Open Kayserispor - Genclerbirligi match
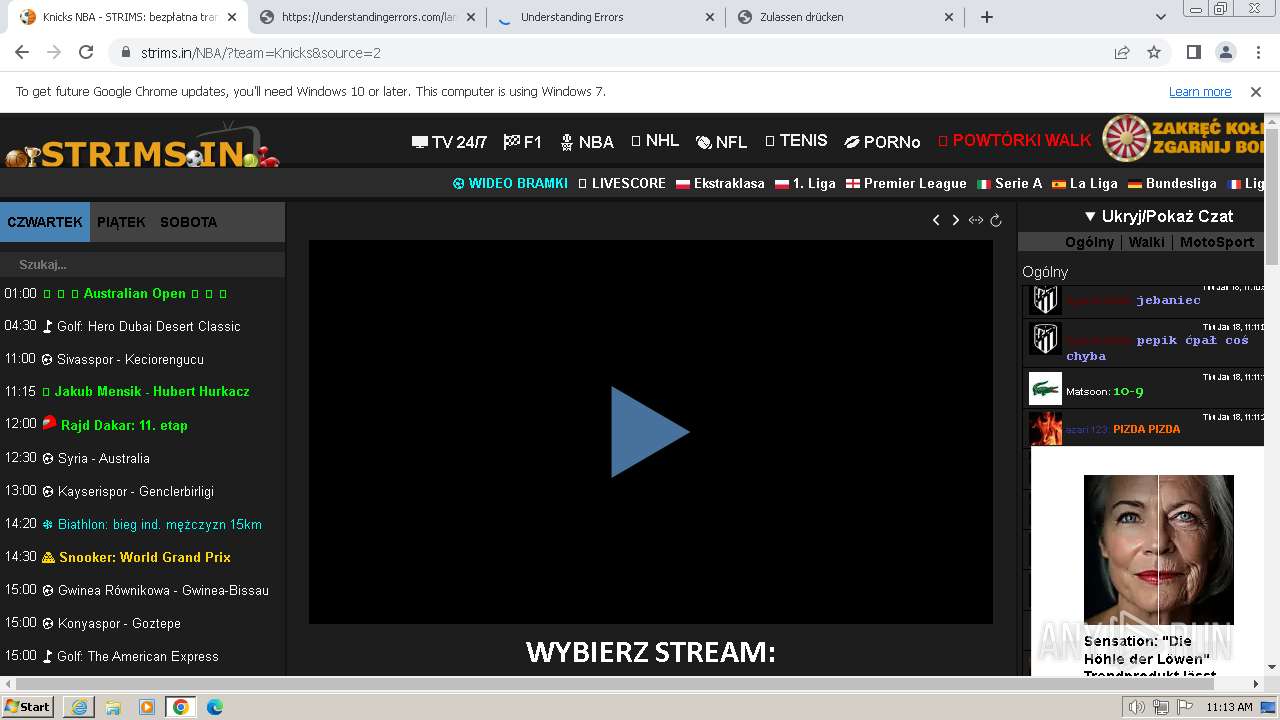1280x720 pixels. click(128, 491)
